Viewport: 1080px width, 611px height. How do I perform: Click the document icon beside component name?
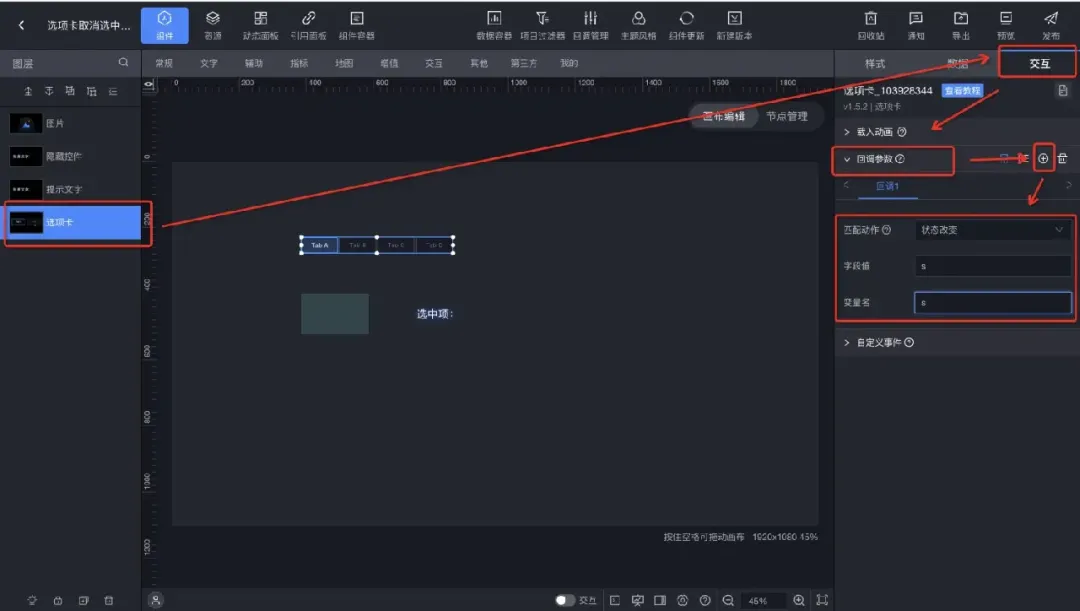[1063, 91]
